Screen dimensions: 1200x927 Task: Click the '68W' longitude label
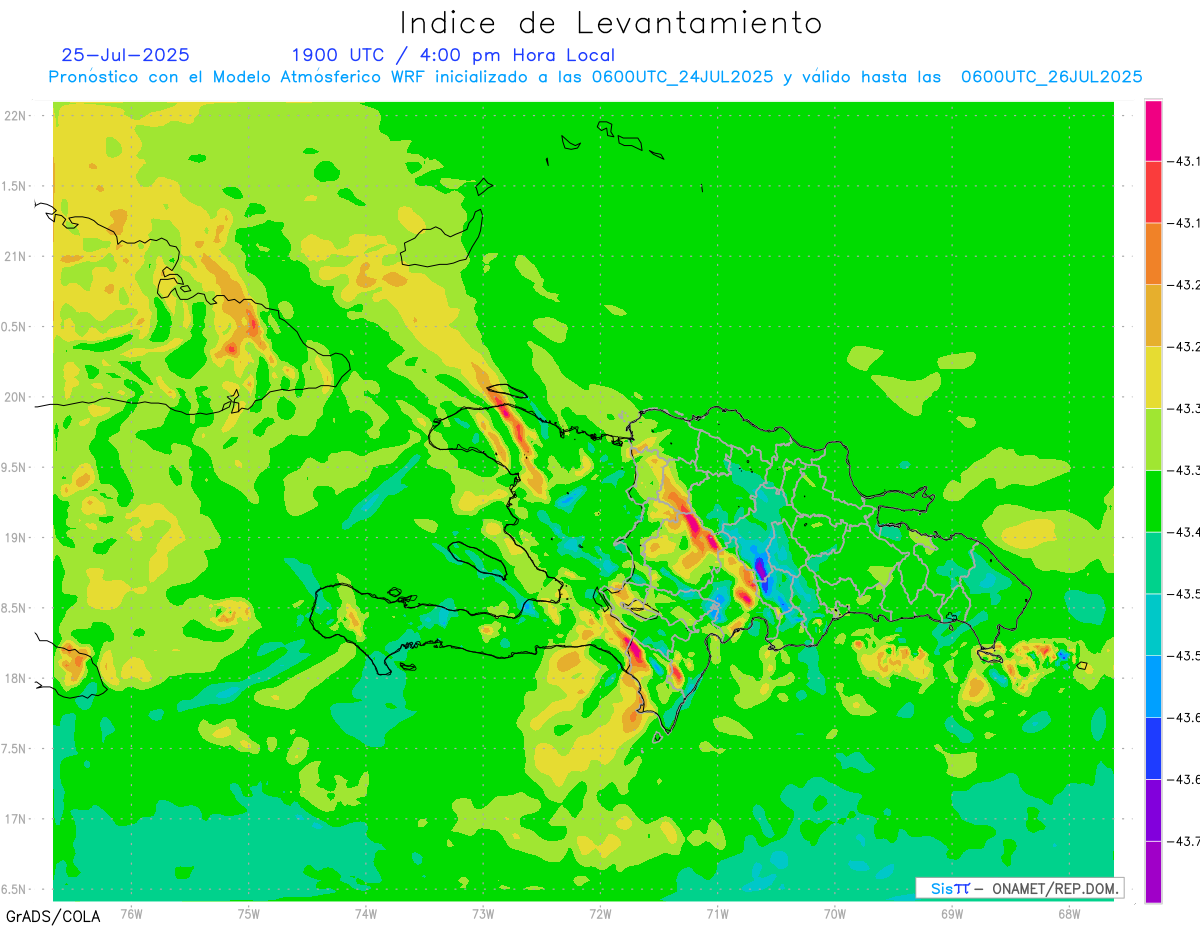[1069, 914]
